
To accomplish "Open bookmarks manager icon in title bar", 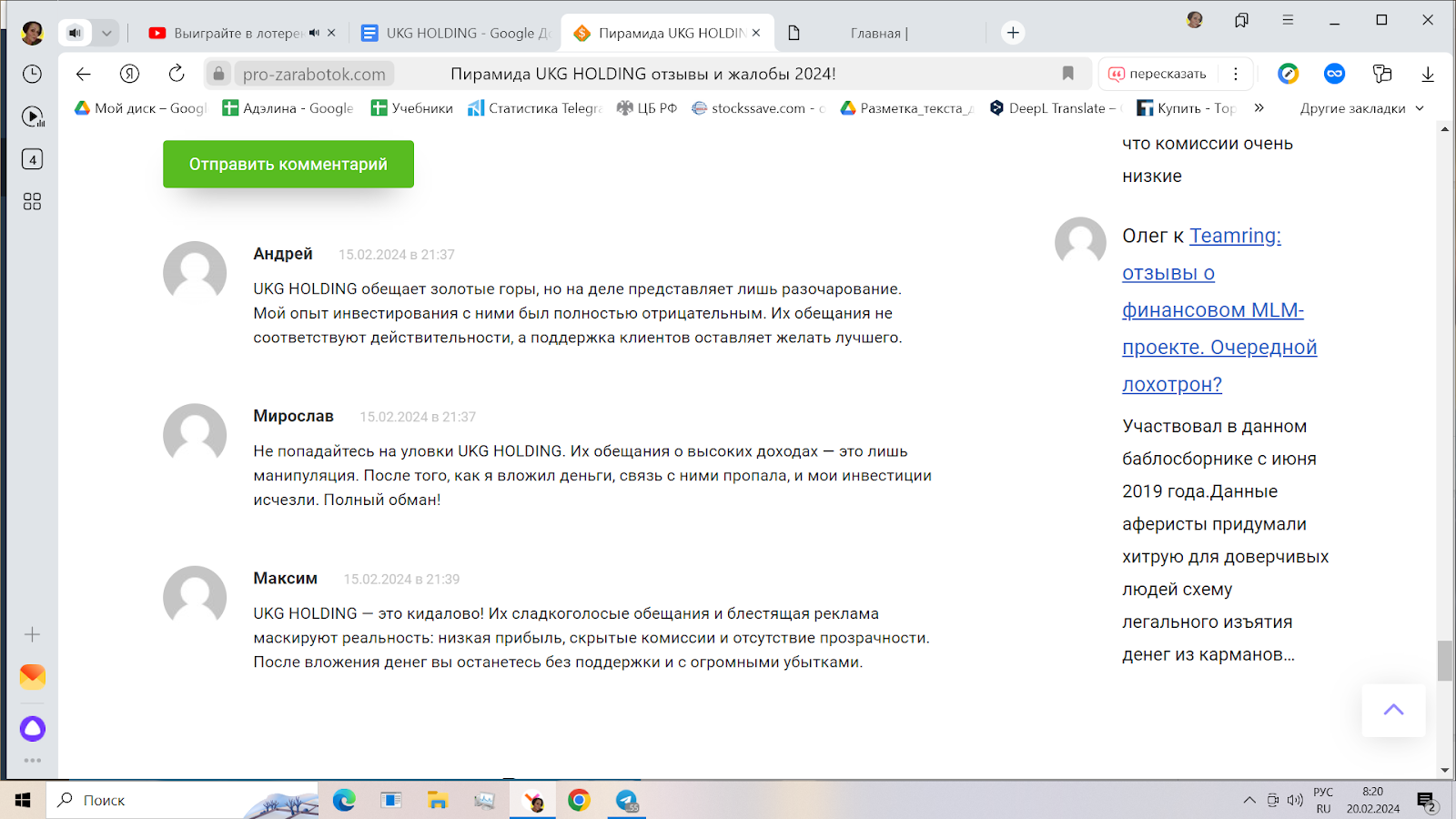I will click(1241, 20).
